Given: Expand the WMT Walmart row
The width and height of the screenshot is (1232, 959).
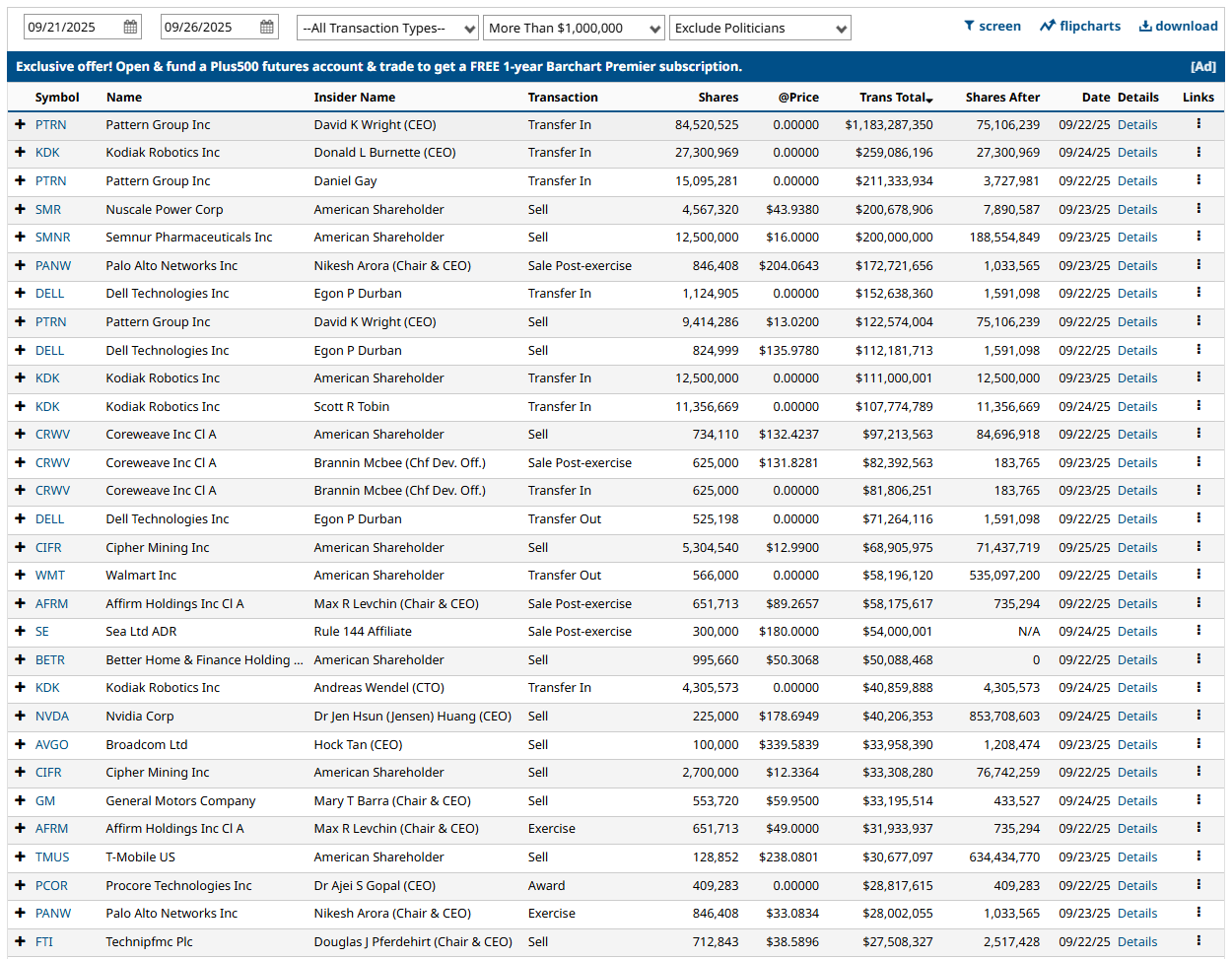Looking at the screenshot, I should tap(20, 575).
